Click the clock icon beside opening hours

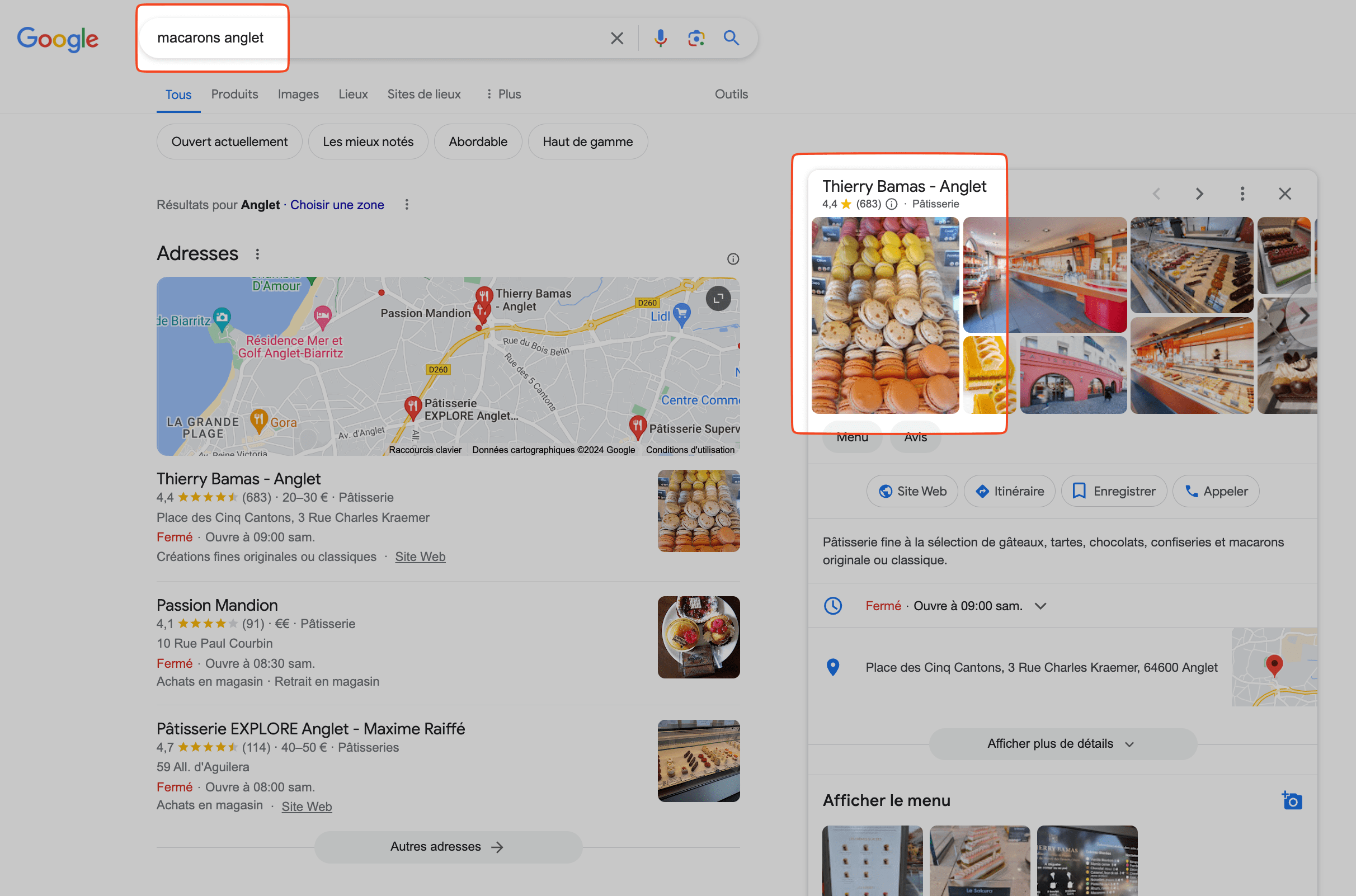point(832,606)
